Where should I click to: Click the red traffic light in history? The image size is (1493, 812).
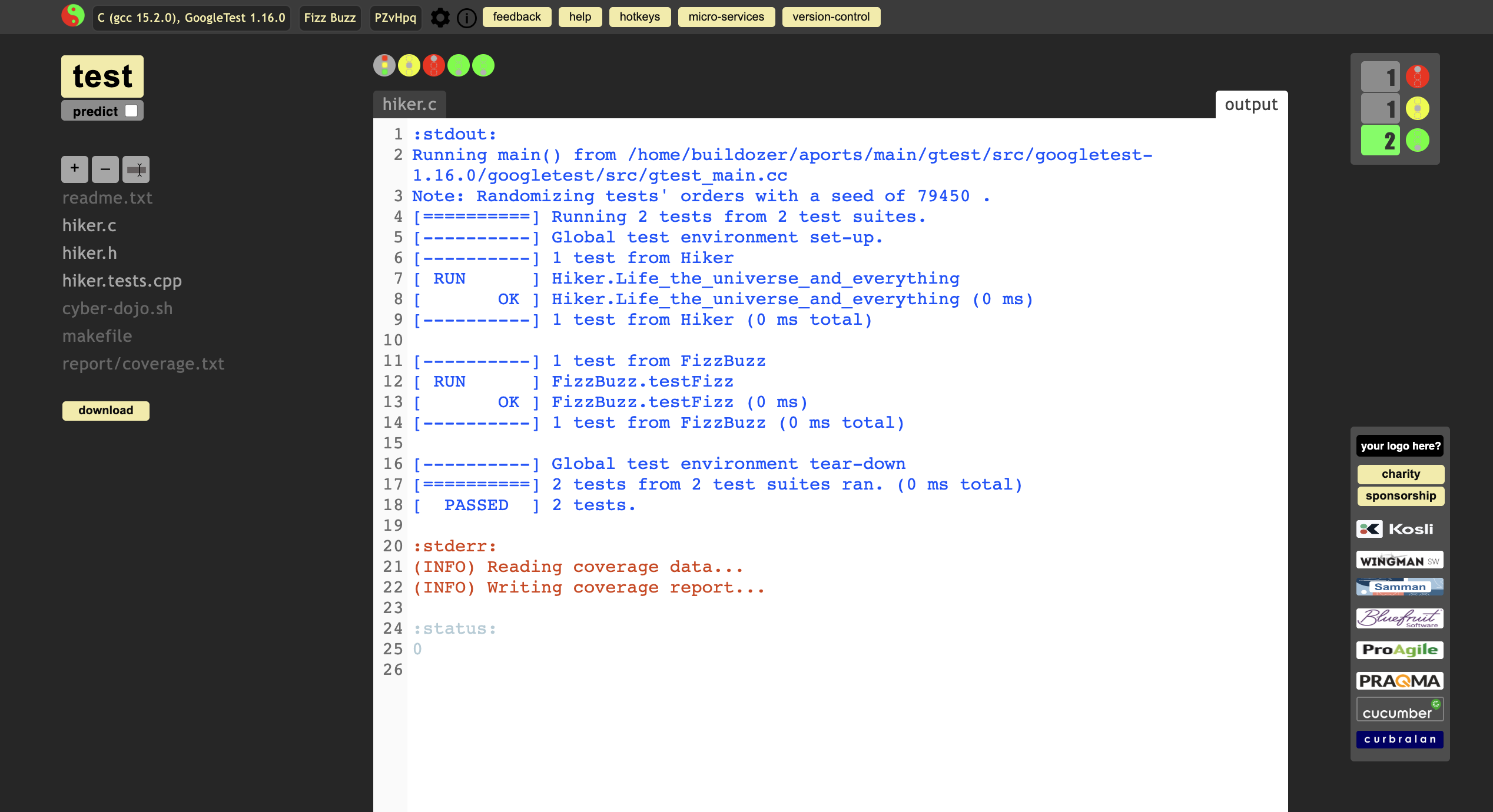click(434, 65)
